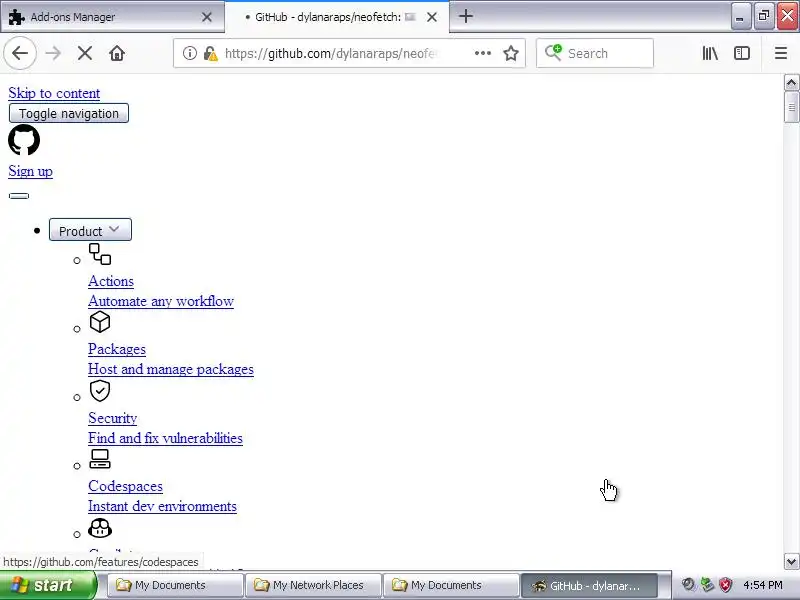Go back with the browser back arrow
This screenshot has width=800, height=600.
(20, 53)
